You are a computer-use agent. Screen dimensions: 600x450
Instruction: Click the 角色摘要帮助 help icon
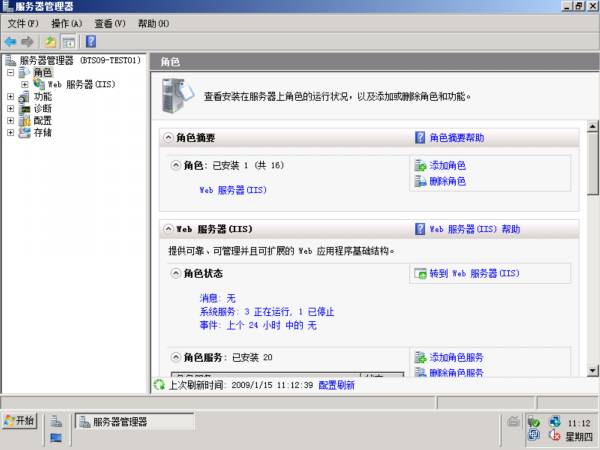coord(420,138)
